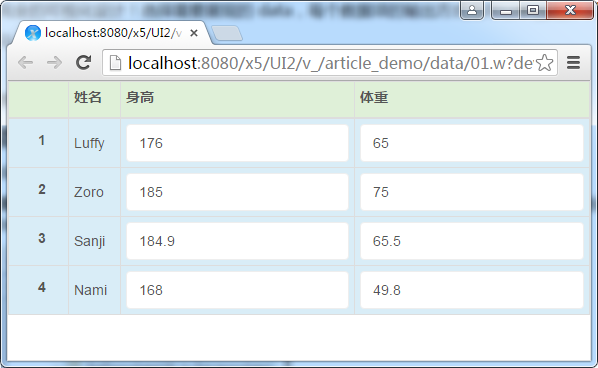Edit Nami's weight field showing 49.8
598x368 pixels.
point(472,290)
